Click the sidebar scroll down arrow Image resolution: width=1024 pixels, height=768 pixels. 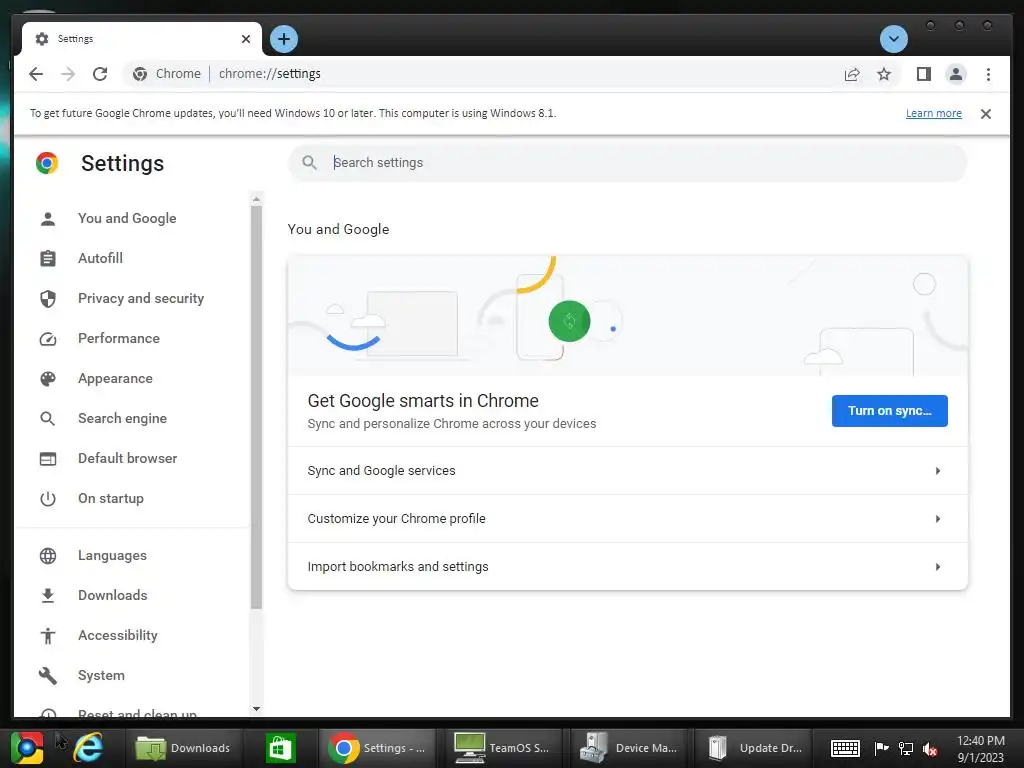pyautogui.click(x=256, y=709)
